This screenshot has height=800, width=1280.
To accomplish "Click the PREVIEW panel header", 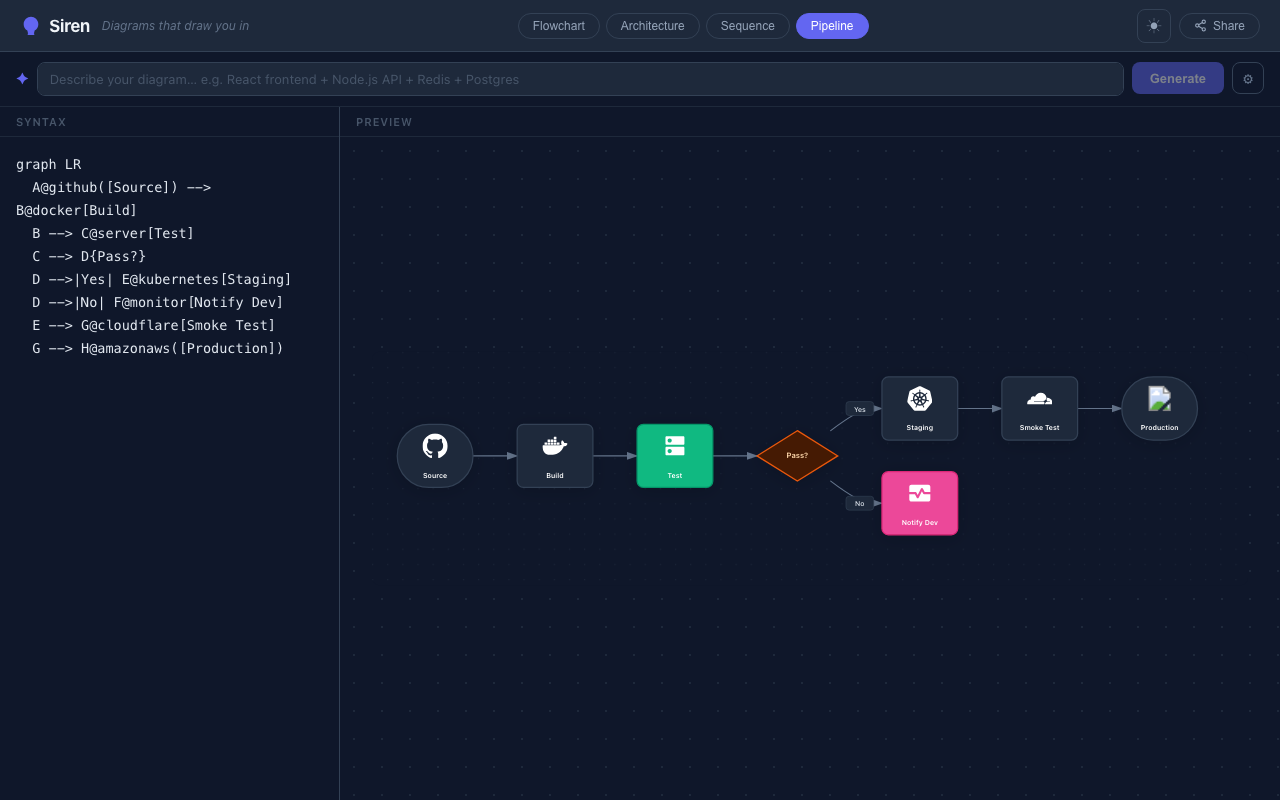I will pos(384,122).
